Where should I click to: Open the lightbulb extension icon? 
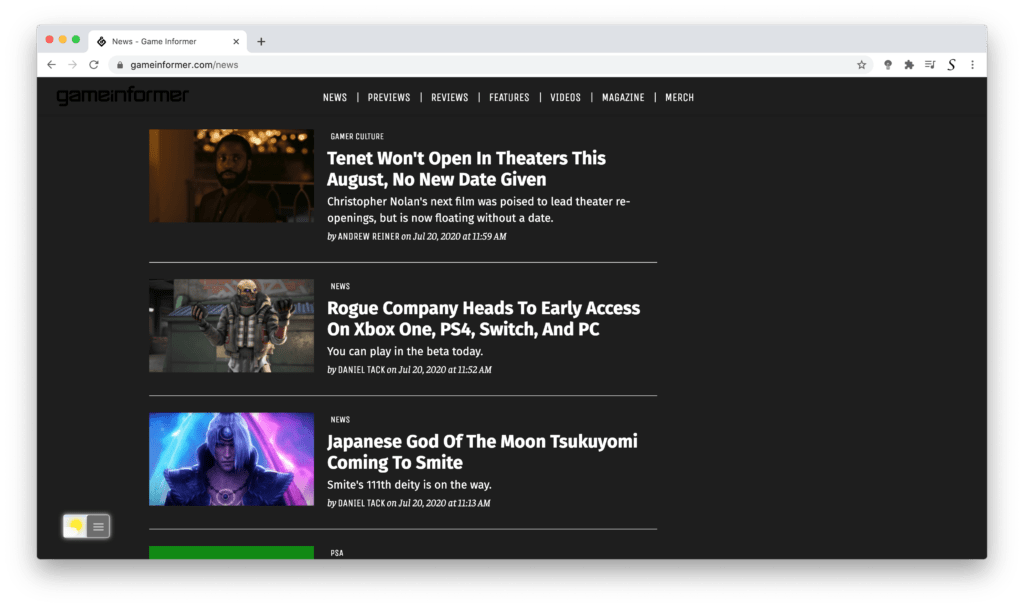(888, 65)
